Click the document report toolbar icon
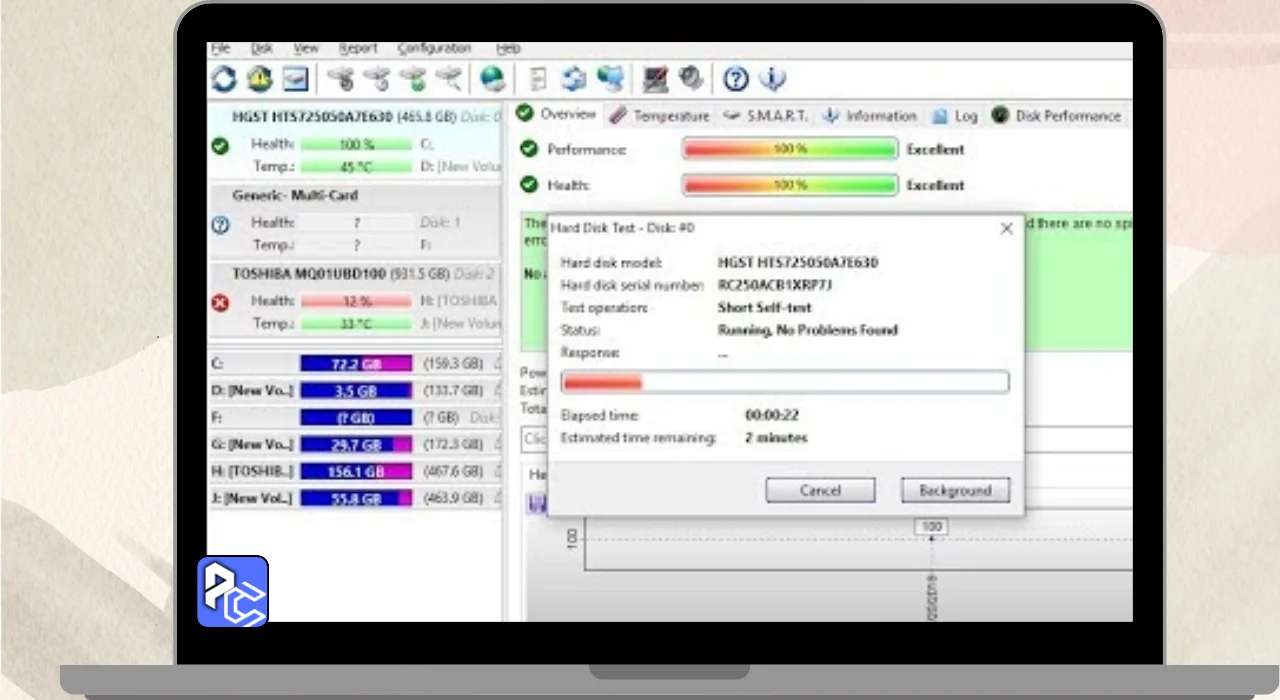The height and width of the screenshot is (700, 1280). [538, 78]
